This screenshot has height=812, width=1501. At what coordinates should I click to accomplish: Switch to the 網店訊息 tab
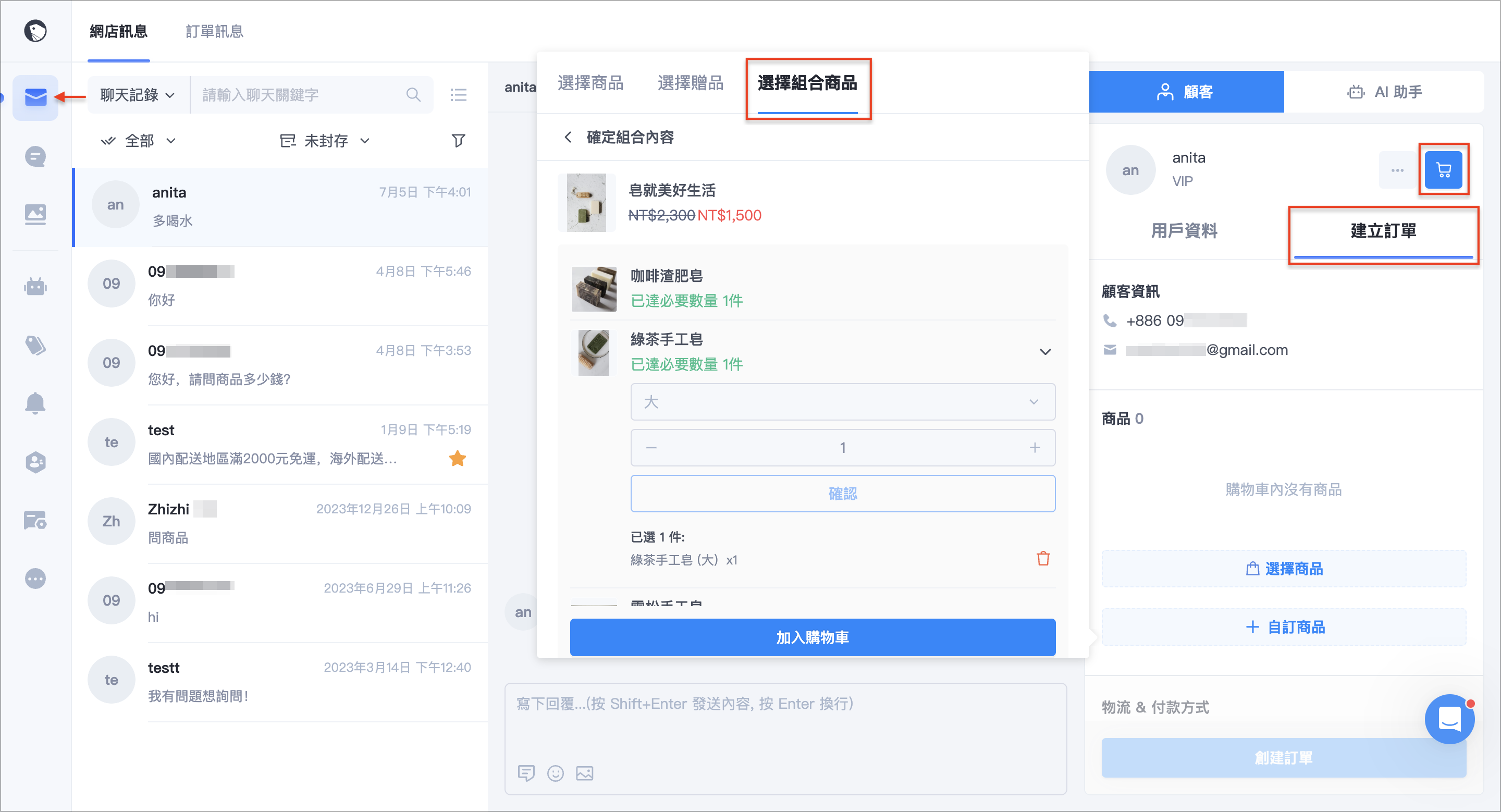(119, 31)
